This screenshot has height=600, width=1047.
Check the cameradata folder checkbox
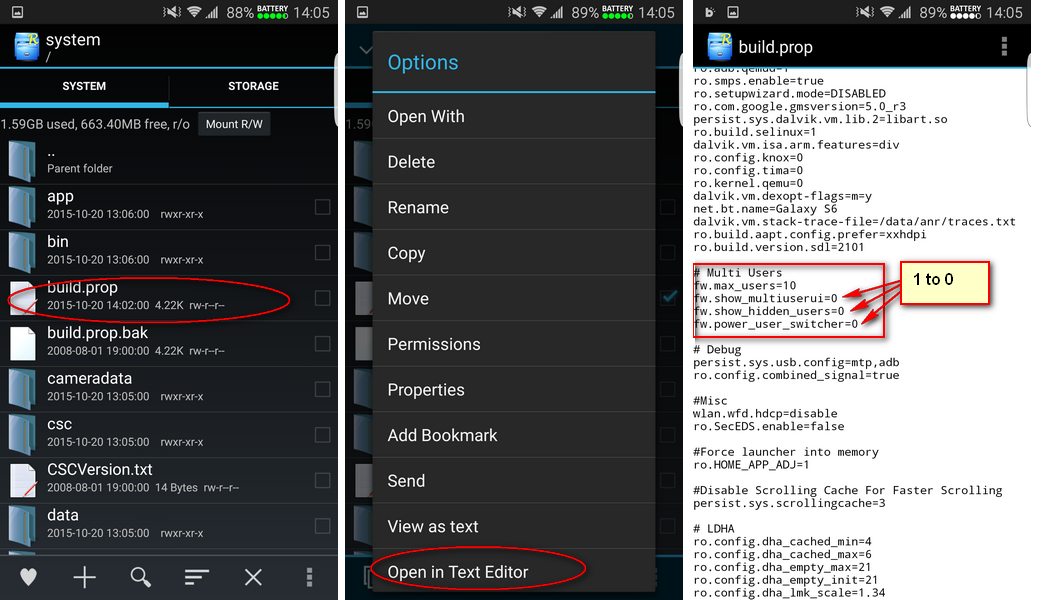[323, 389]
